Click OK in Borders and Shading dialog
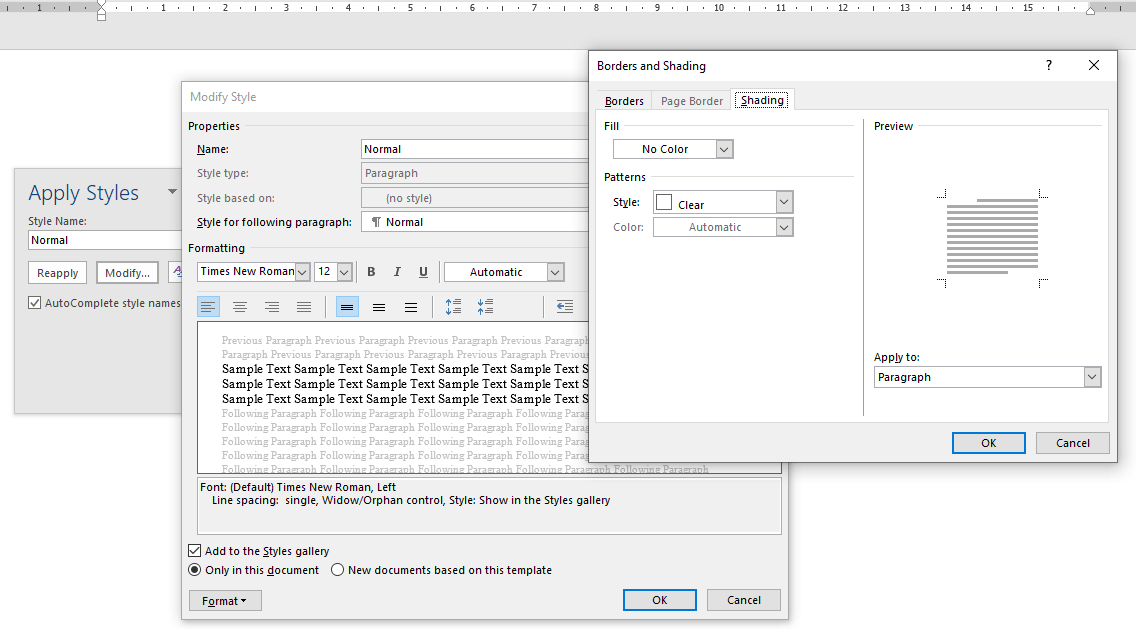The width and height of the screenshot is (1136, 629). pos(988,443)
